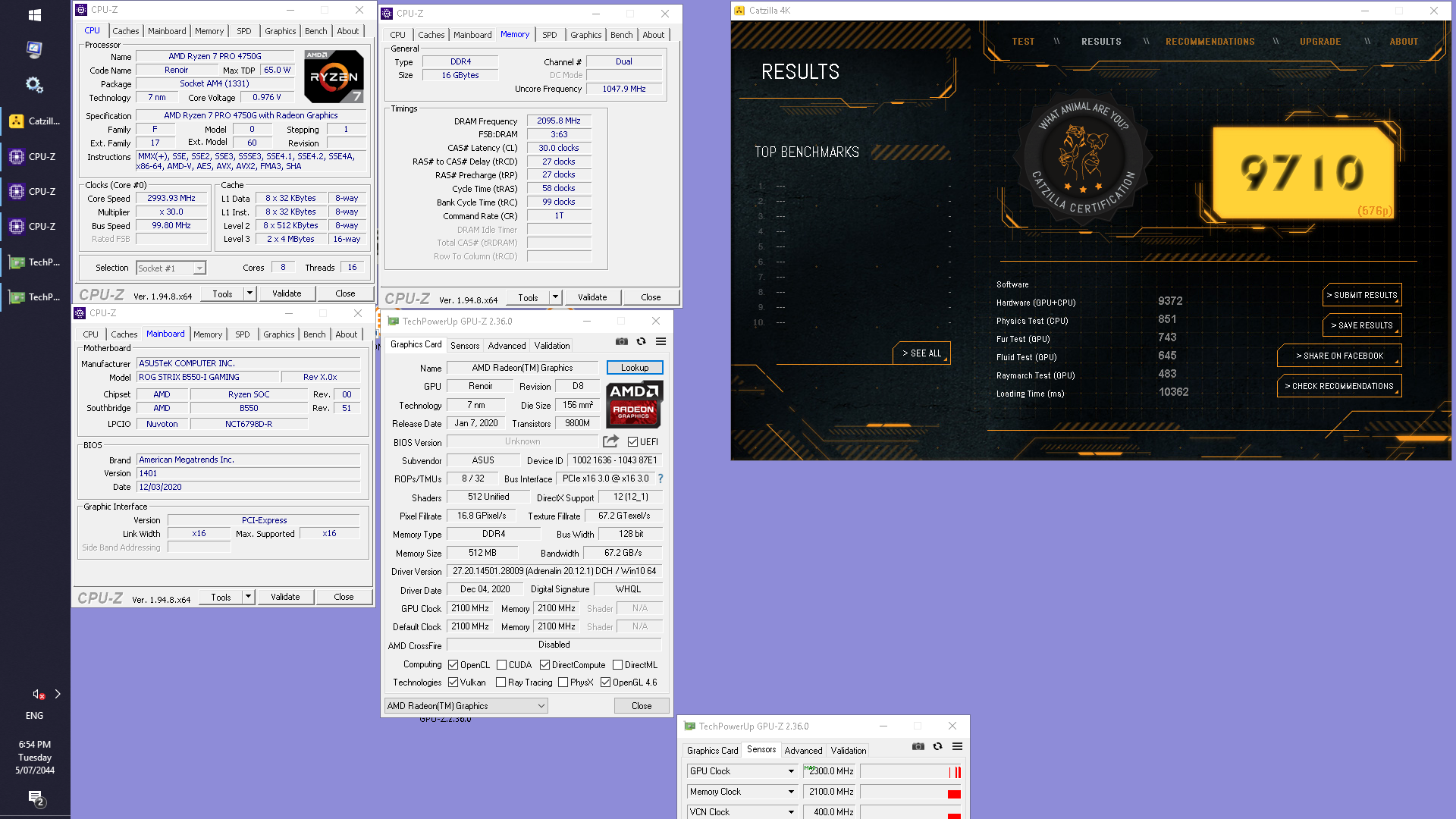Select the second CPU-Z taskbar entry
This screenshot has height=819, width=1456.
tap(35, 191)
